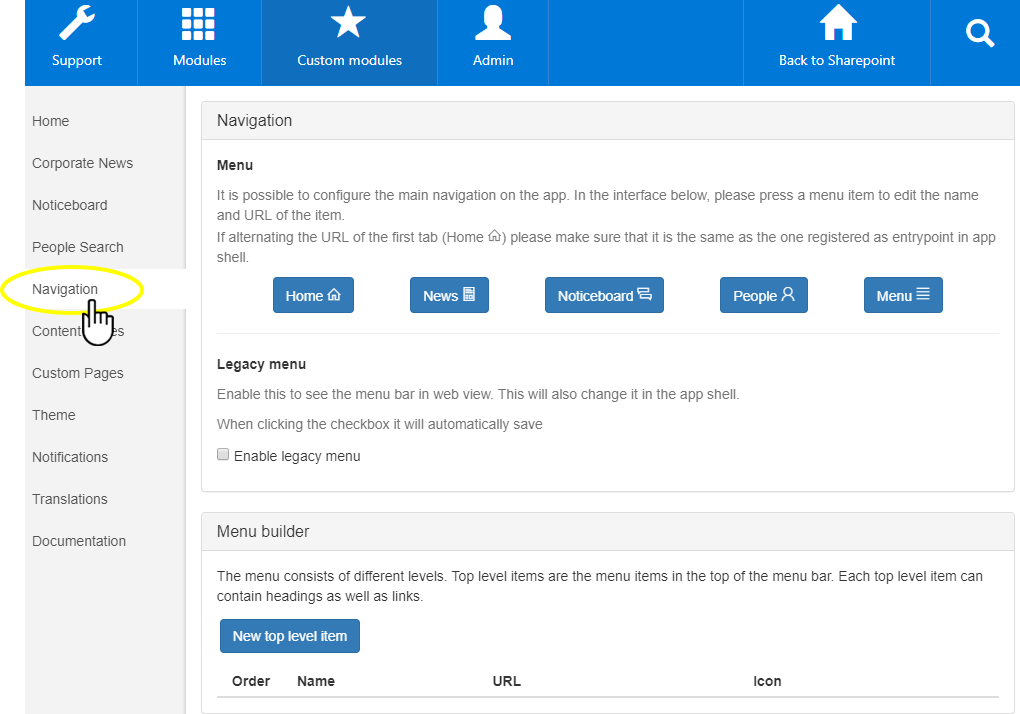1020x714 pixels.
Task: Open the Modules grid icon
Action: (198, 25)
